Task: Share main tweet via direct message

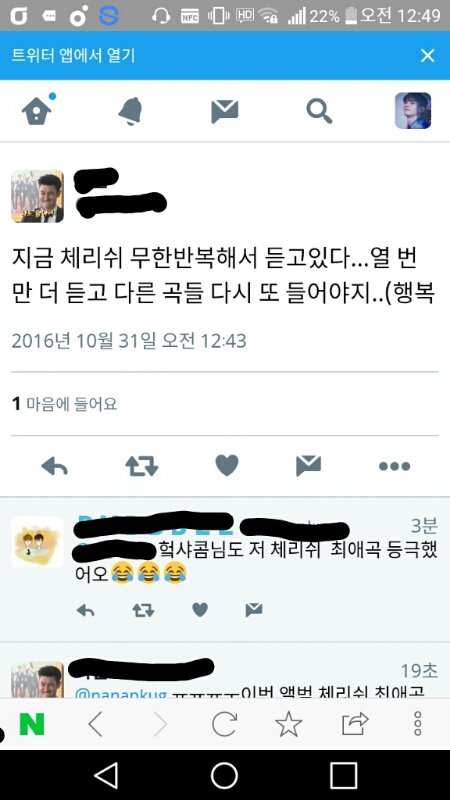Action: tap(309, 465)
